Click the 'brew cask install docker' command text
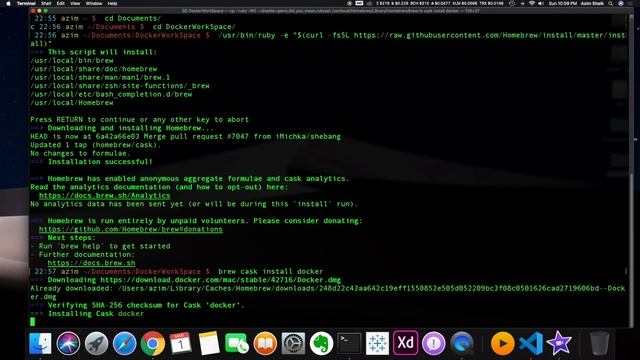Viewport: 640px width, 360px height. click(271, 271)
